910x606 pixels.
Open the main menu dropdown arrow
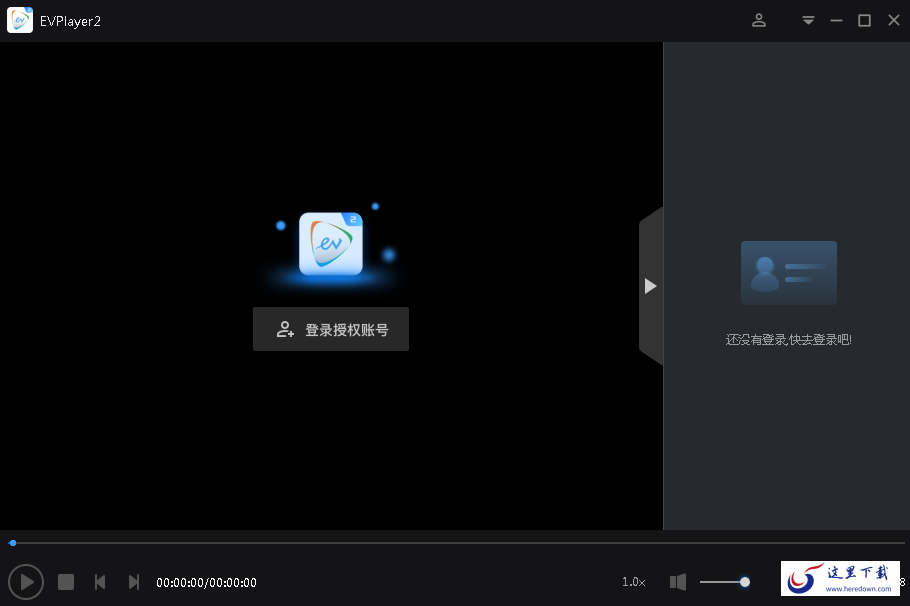click(808, 21)
